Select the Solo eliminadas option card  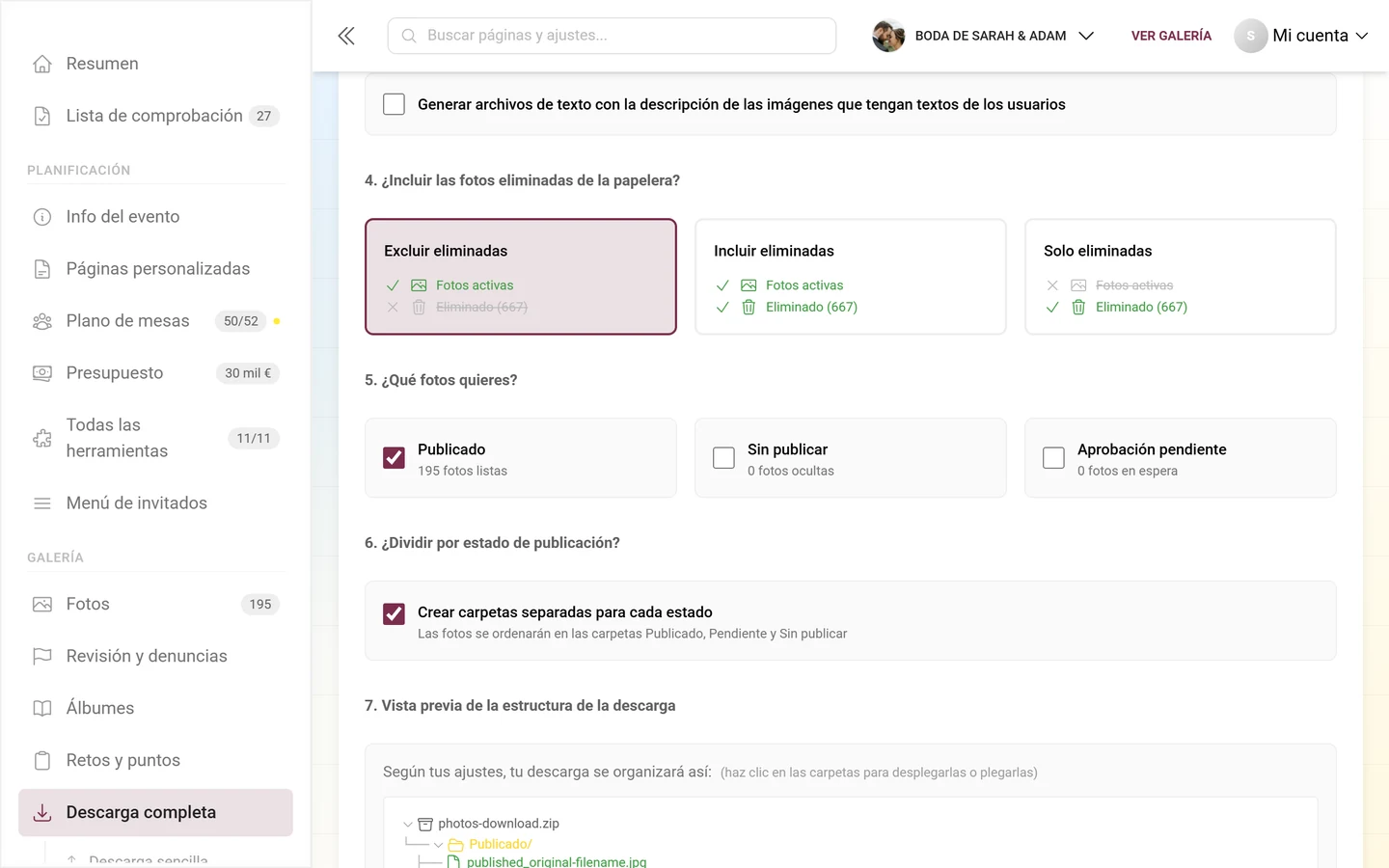(x=1181, y=277)
